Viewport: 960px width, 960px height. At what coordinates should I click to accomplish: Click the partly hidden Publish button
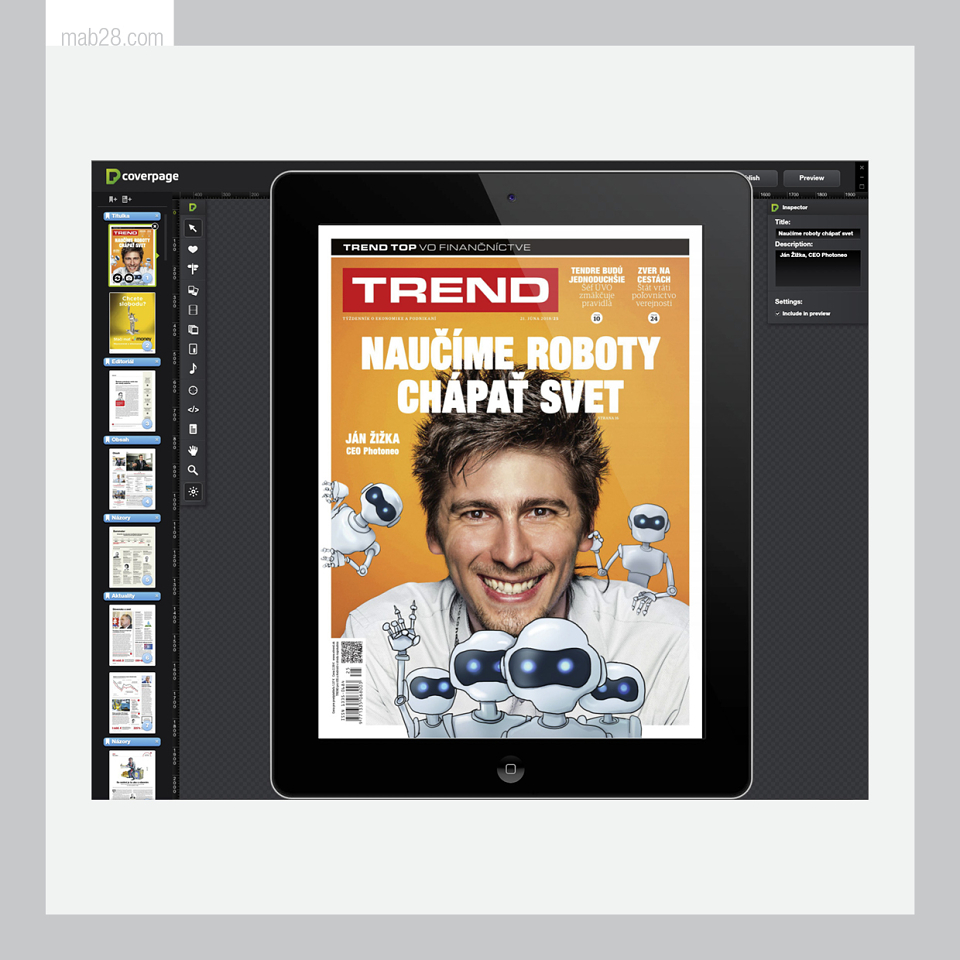pyautogui.click(x=764, y=178)
